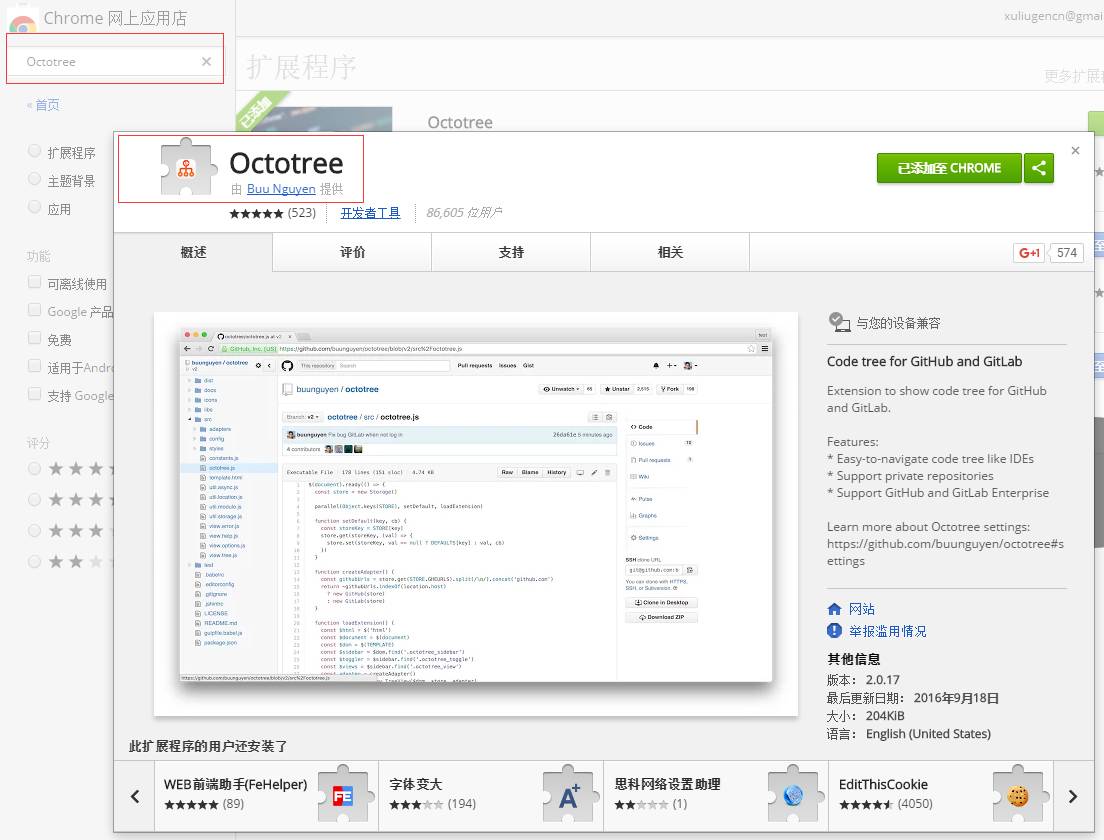The image size is (1104, 840).
Task: Click the 思科网络设置助理 extension title
Action: click(667, 784)
